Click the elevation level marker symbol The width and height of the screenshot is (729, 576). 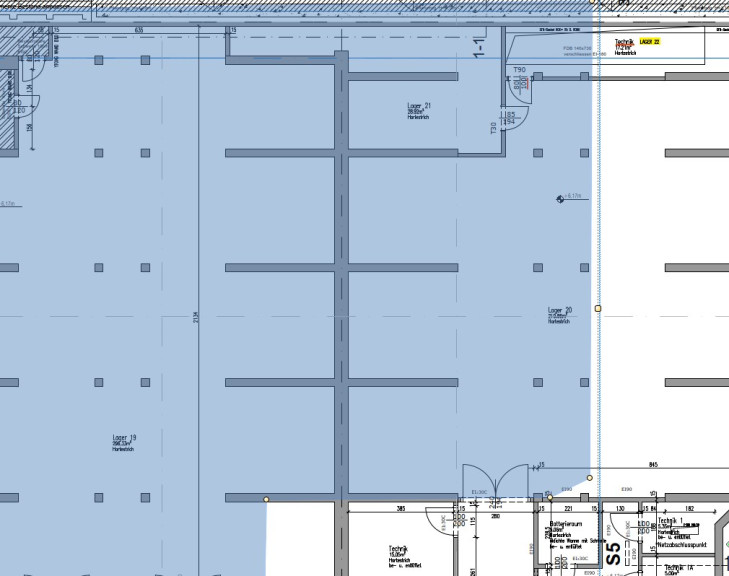[x=560, y=199]
